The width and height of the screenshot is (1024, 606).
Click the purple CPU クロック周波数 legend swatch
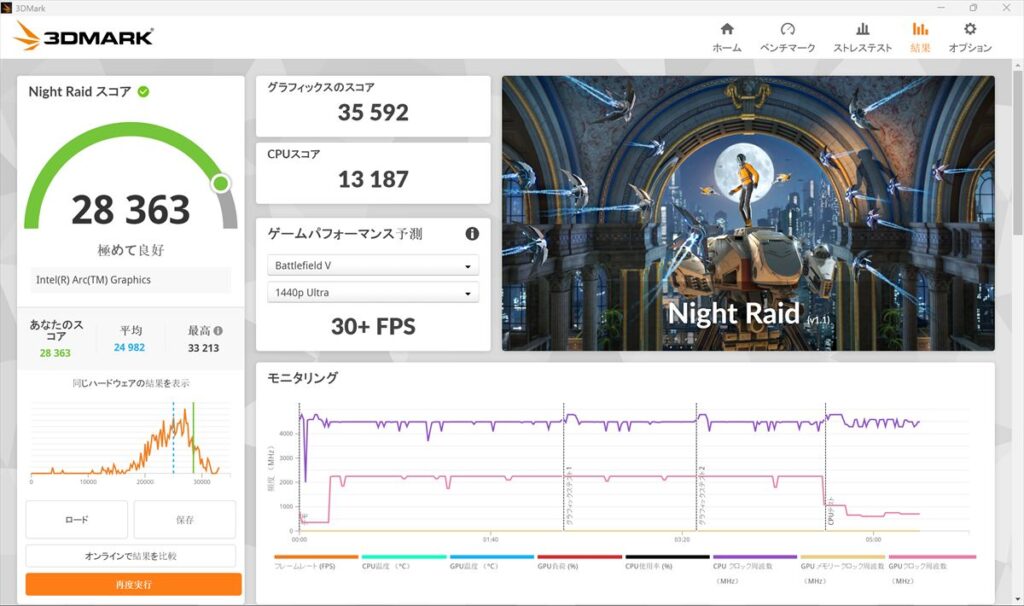point(755,557)
